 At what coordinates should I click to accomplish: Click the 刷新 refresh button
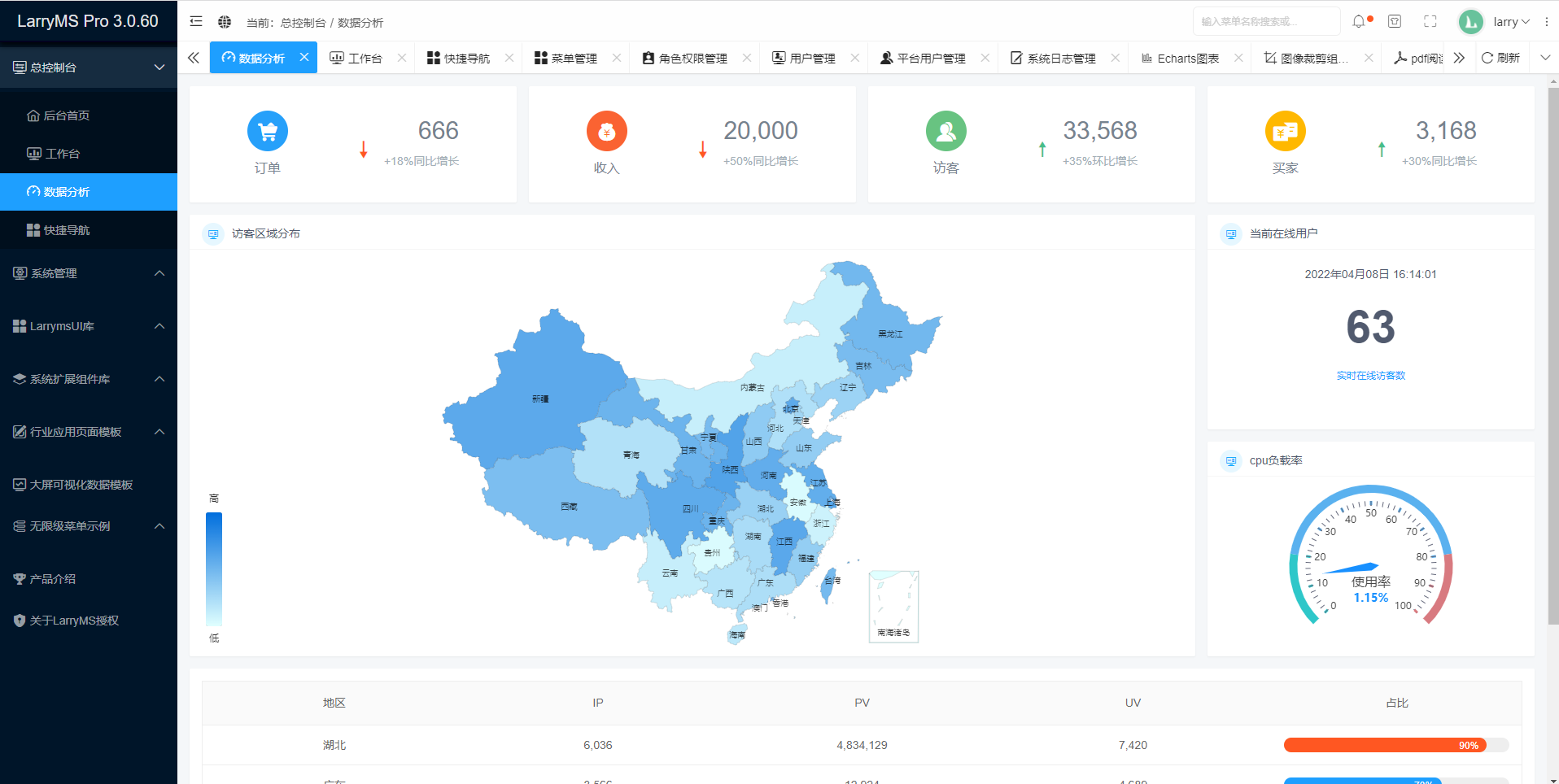tap(1501, 58)
